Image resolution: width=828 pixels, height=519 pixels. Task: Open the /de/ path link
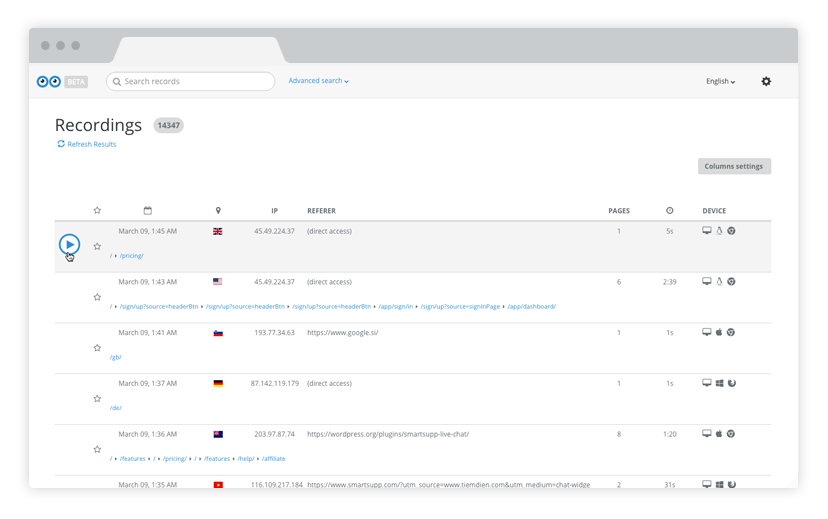click(x=116, y=408)
